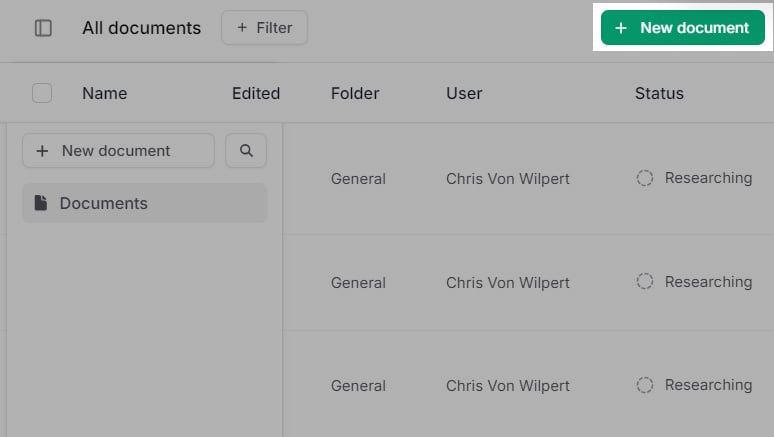Sort by the Edited column header
Screen dimensions: 774x437
[256, 93]
